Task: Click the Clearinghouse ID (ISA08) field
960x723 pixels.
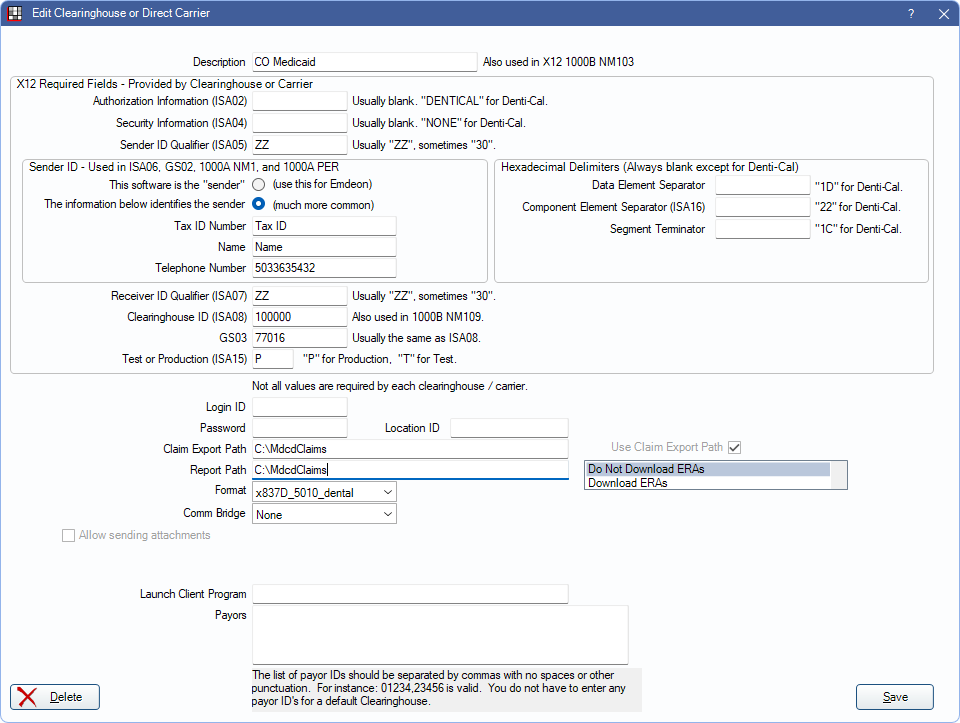Action: (299, 317)
